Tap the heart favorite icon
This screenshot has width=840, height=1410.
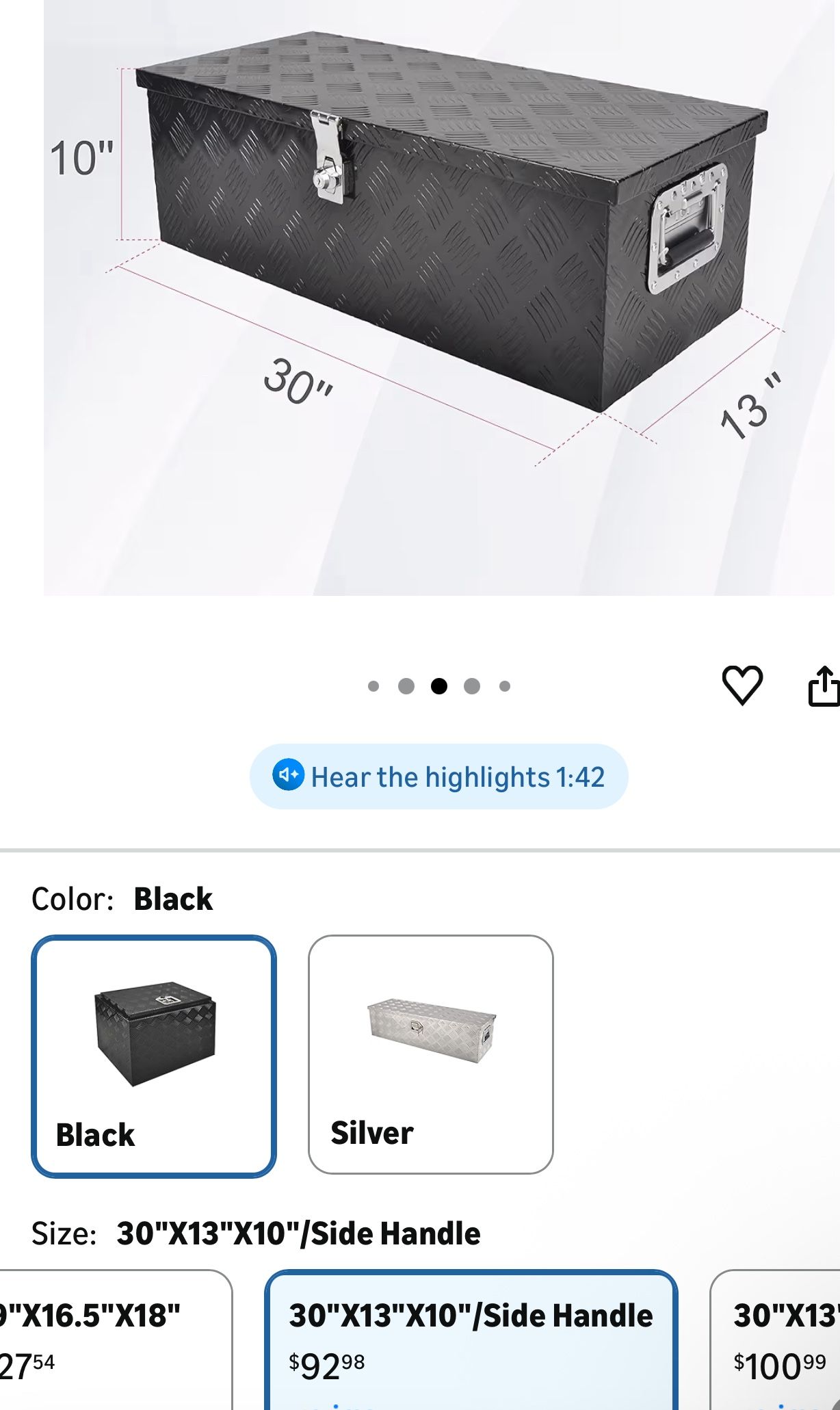[x=742, y=685]
